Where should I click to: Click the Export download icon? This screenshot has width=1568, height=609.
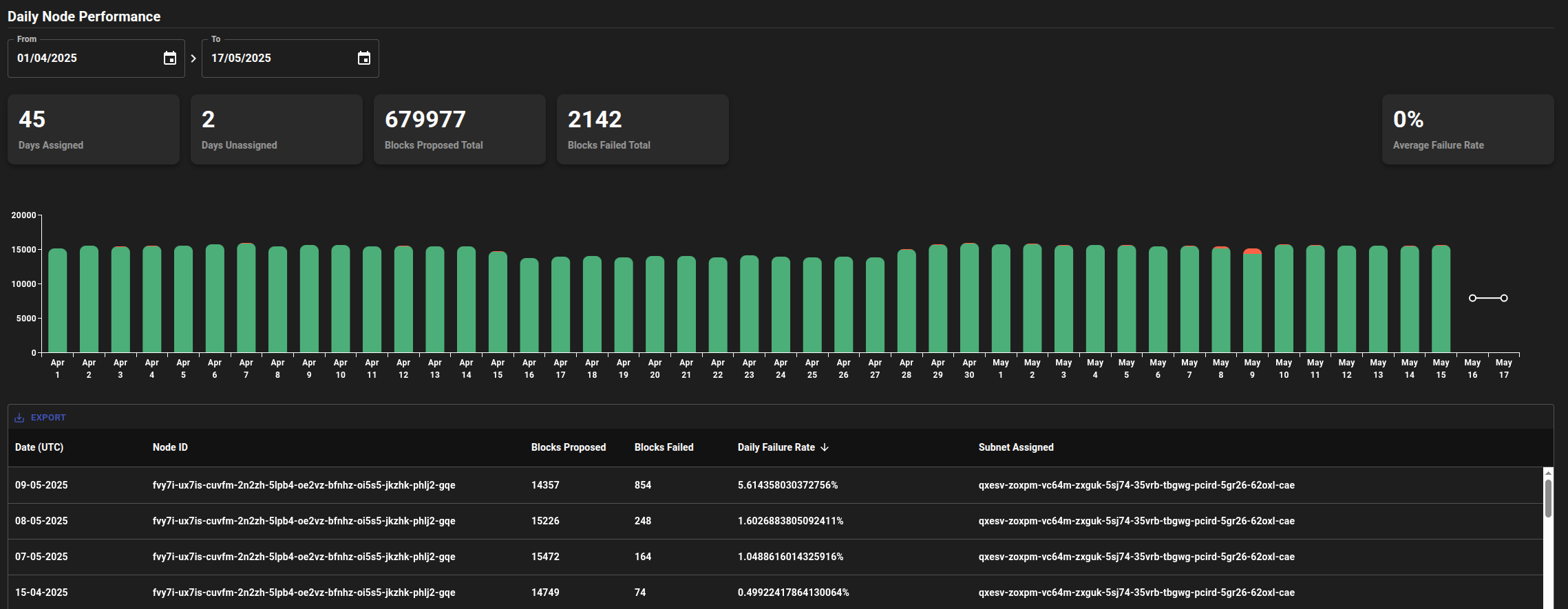pos(19,418)
